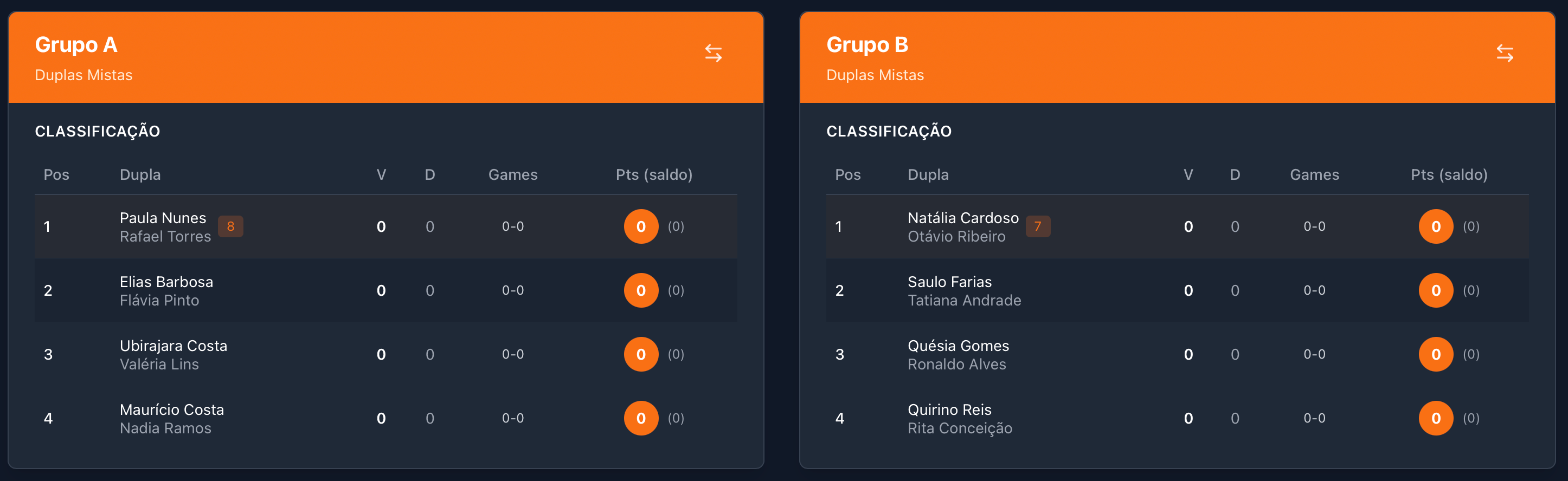Viewport: 1568px width, 481px height.
Task: Click the saldo value for Tatiana Andrade's team
Action: tap(1471, 290)
